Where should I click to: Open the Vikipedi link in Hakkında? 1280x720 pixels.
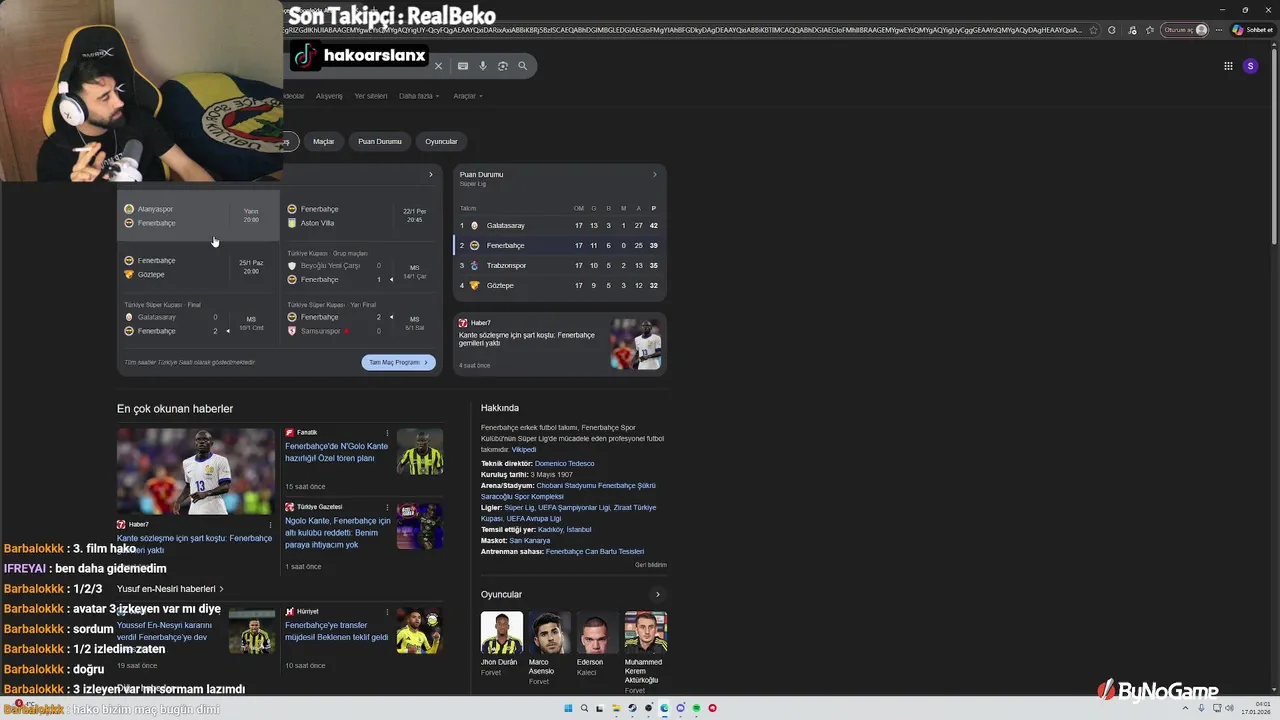click(524, 450)
